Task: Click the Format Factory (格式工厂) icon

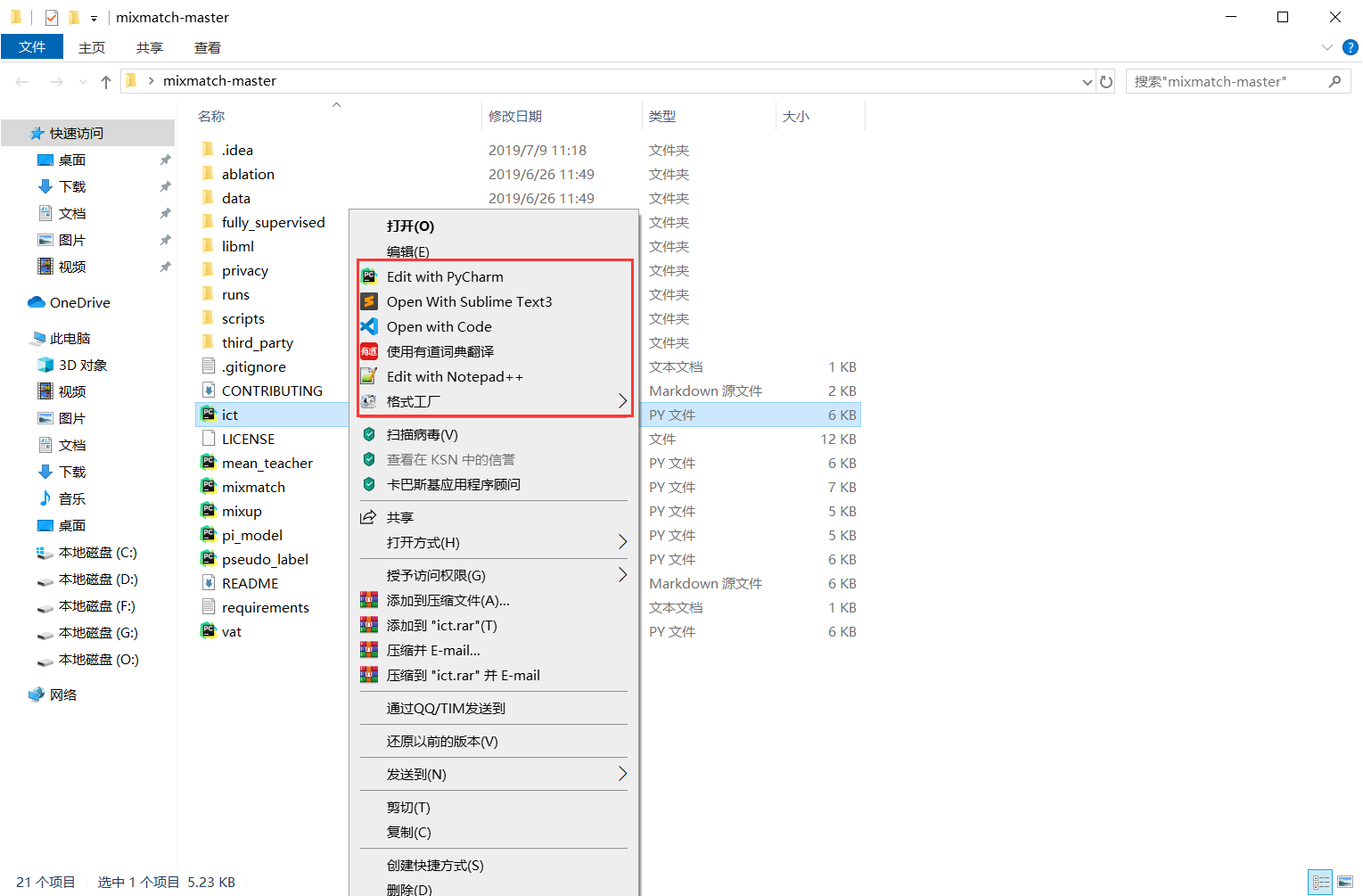Action: [x=369, y=401]
